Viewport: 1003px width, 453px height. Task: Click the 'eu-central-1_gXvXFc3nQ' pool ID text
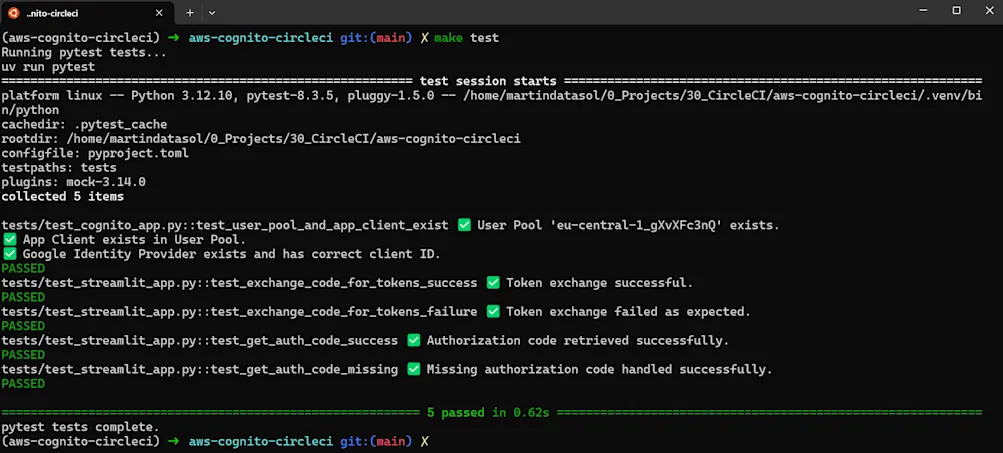638,225
